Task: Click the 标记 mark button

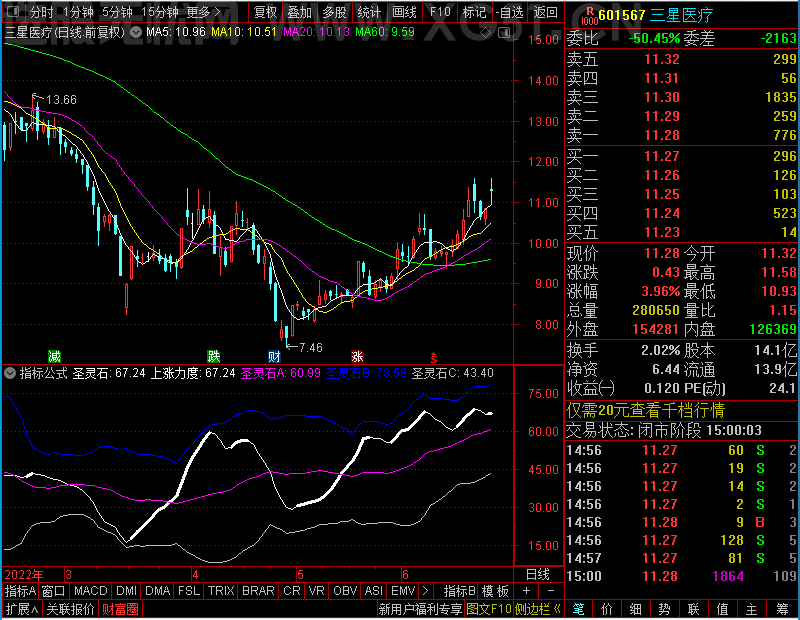Action: [x=474, y=12]
